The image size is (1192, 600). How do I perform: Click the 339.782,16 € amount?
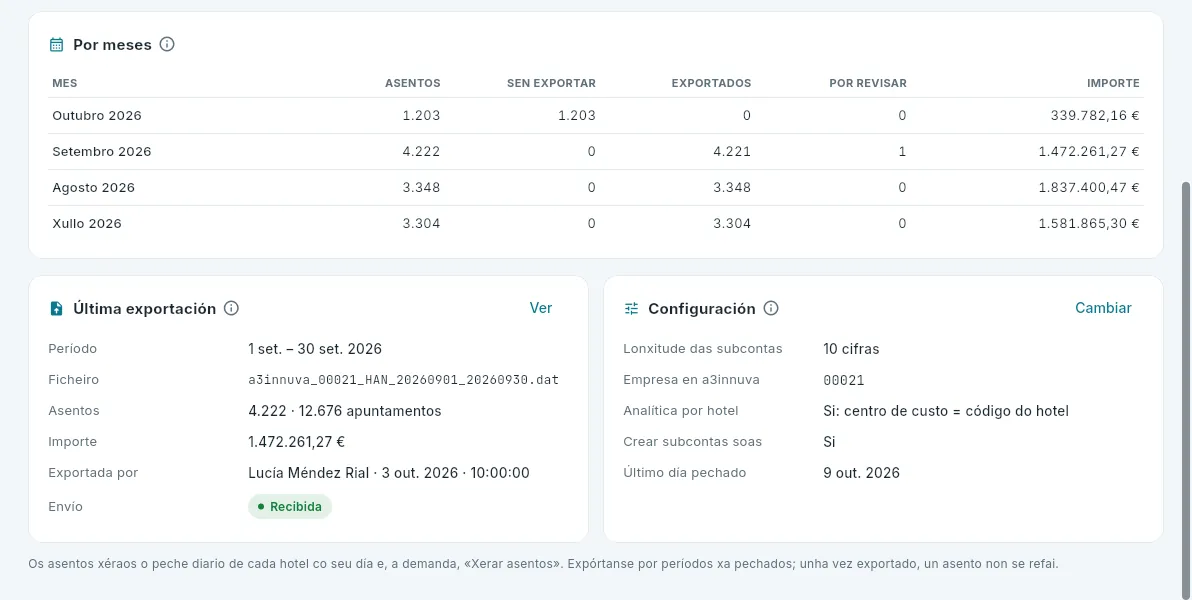pos(1095,116)
